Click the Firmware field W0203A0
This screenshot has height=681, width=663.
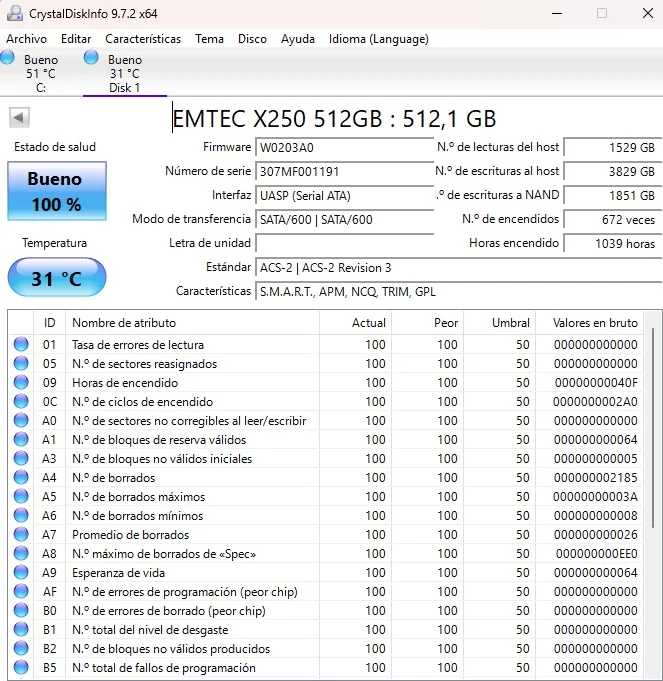(344, 148)
